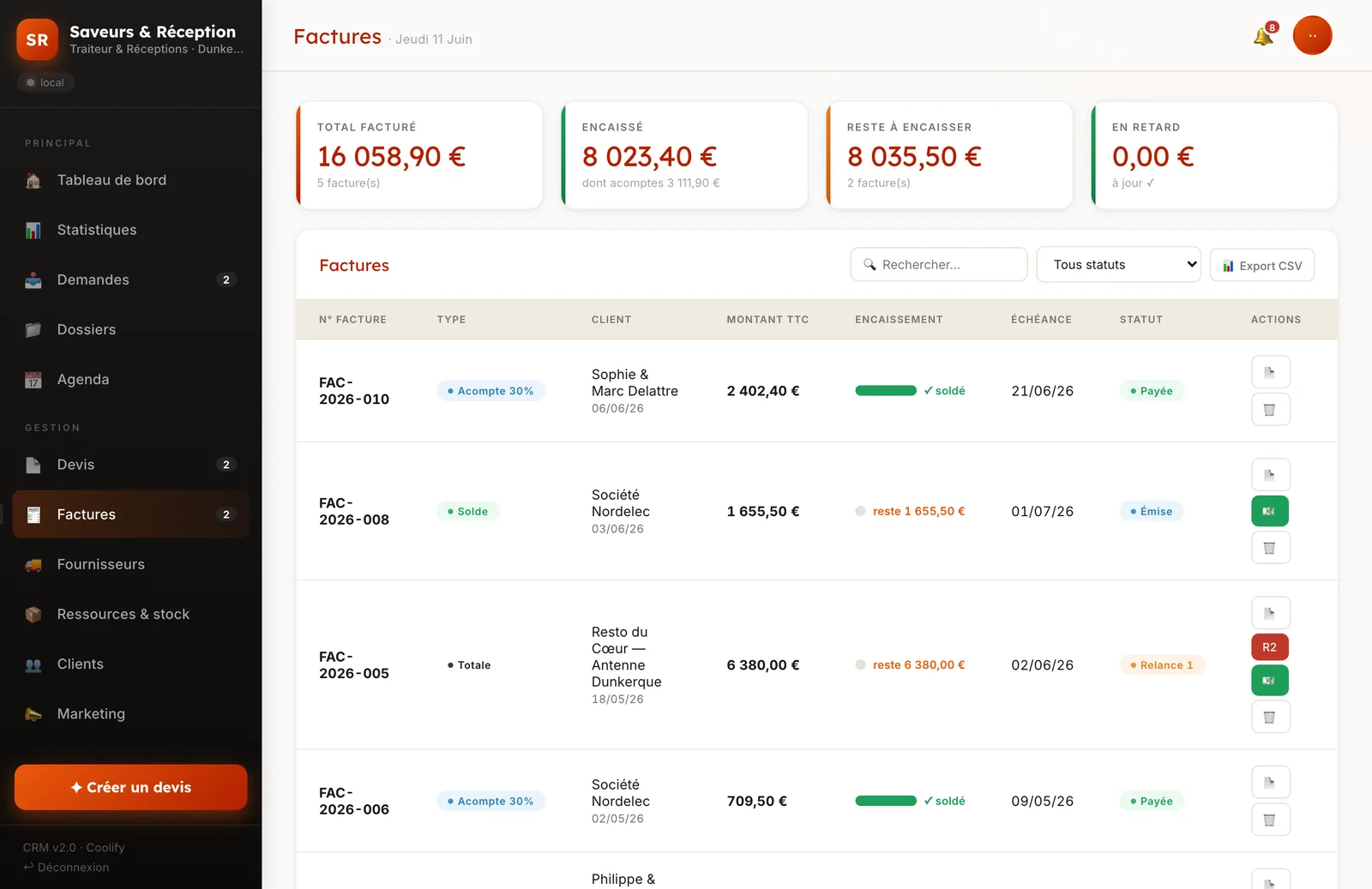The image size is (1372, 889).
Task: View document for FAC-2026-008
Action: [x=1270, y=474]
